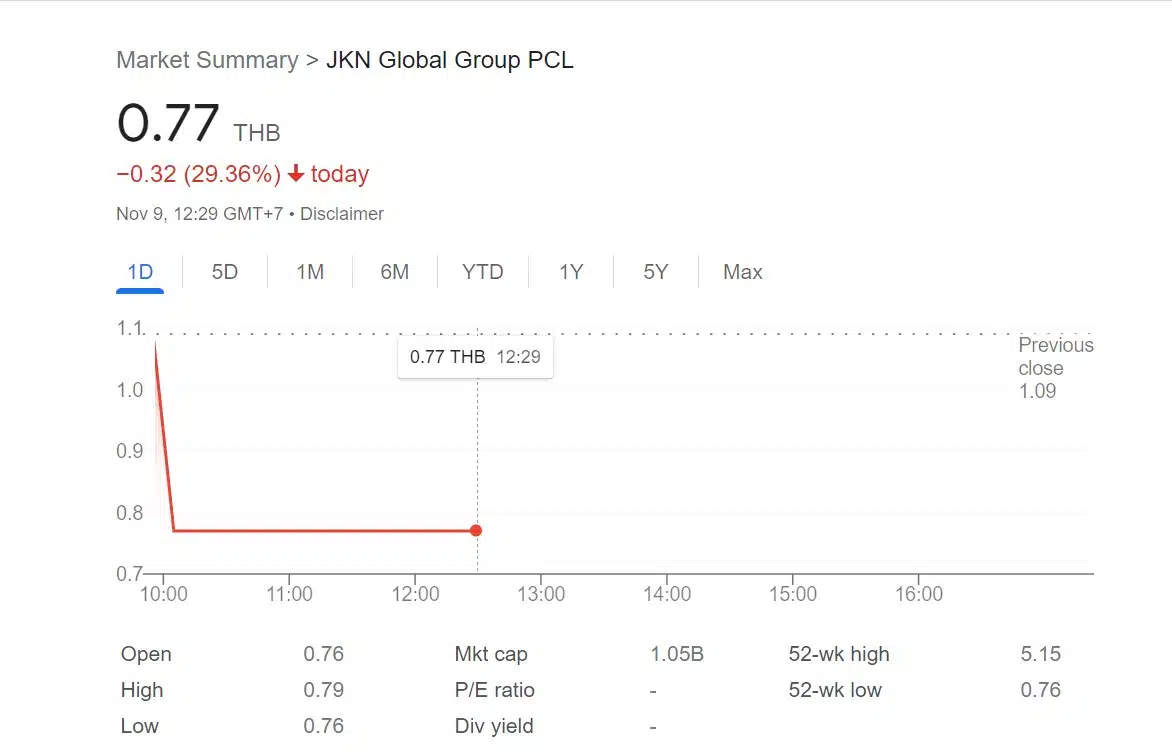Click the Previous close label
This screenshot has height=752, width=1172.
coord(1055,356)
